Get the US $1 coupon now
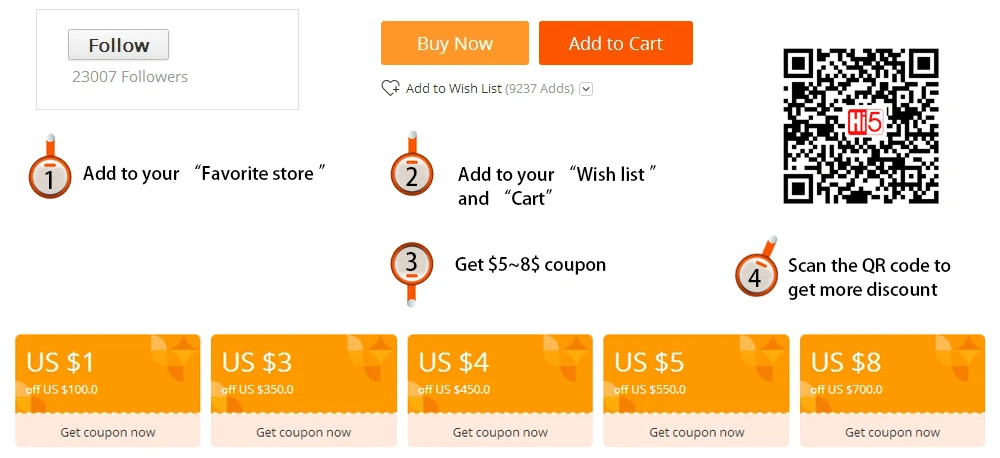This screenshot has height=458, width=1000. pos(108,432)
